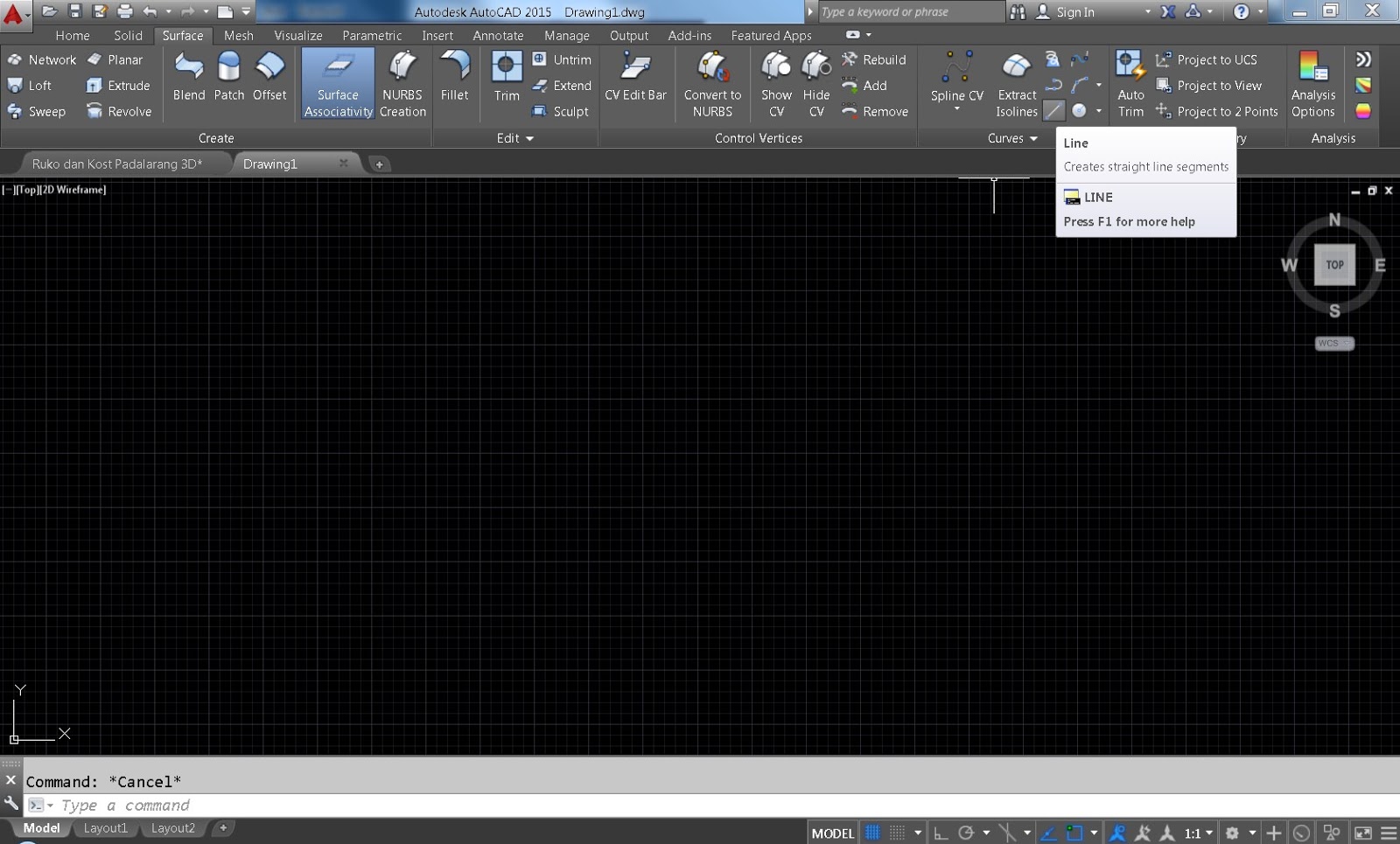Select the Blend surface tool

tap(189, 76)
